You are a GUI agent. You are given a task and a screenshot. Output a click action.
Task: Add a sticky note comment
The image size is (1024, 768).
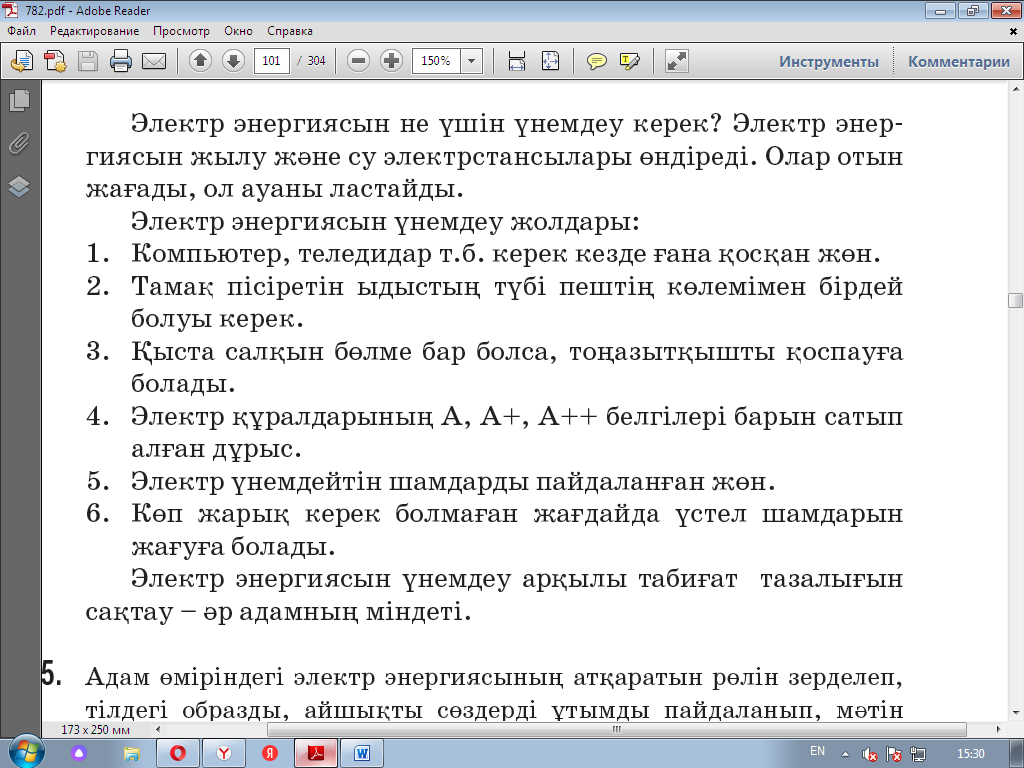pyautogui.click(x=596, y=61)
